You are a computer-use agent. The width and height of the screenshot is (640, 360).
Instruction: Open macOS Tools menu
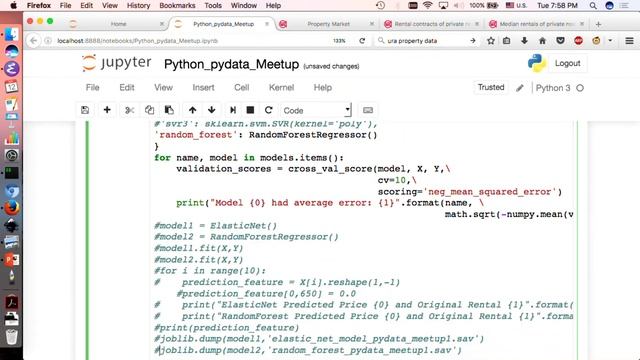213,5
